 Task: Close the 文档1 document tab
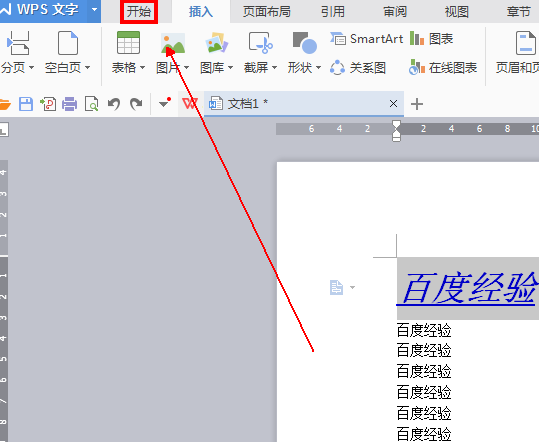point(394,103)
